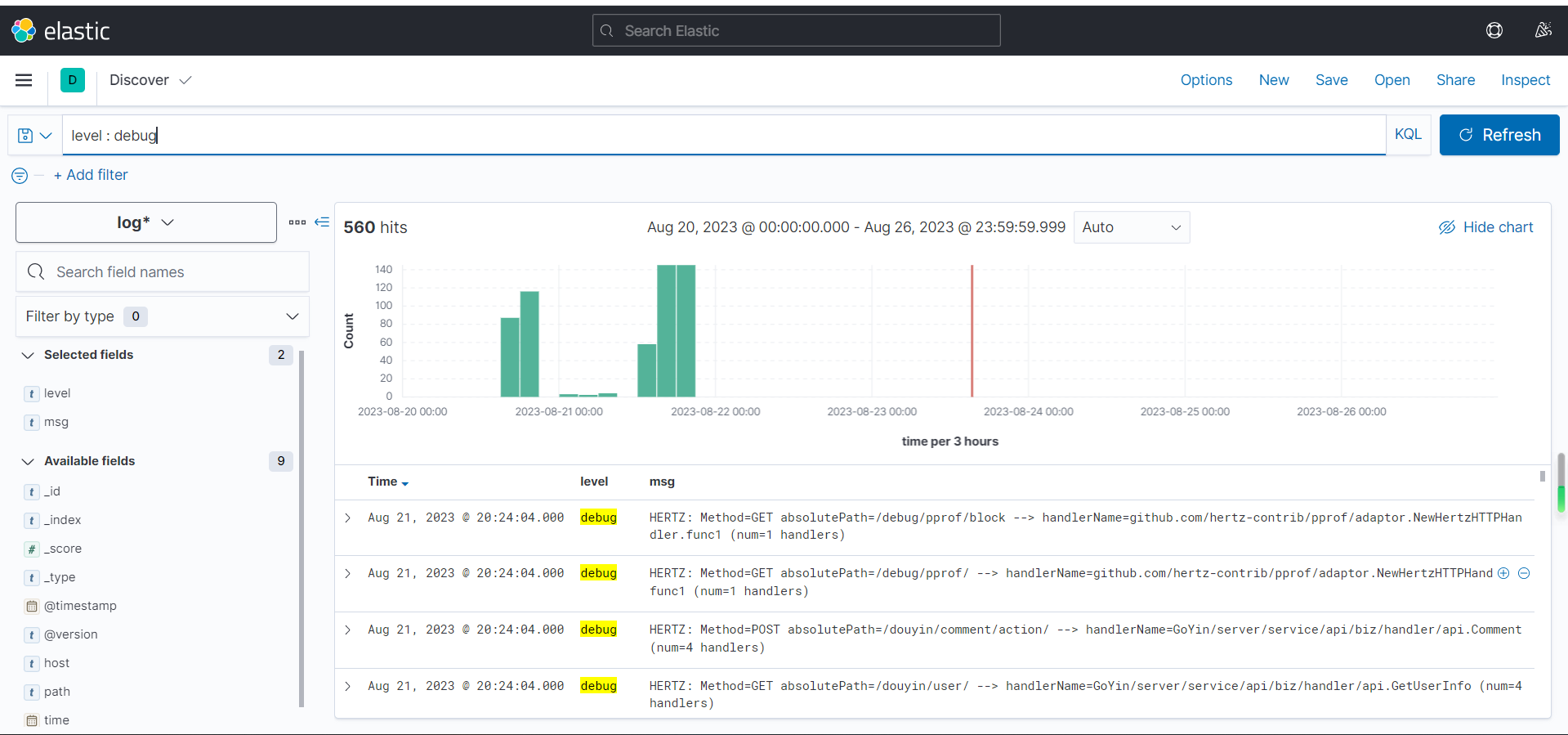The height and width of the screenshot is (735, 1568).
Task: Open the Options menu
Action: click(1206, 80)
